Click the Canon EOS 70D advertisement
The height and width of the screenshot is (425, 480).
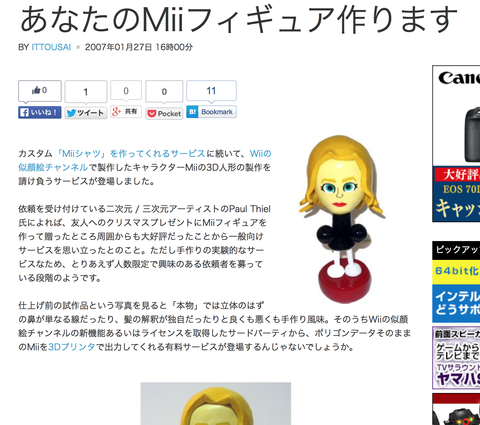pos(456,144)
